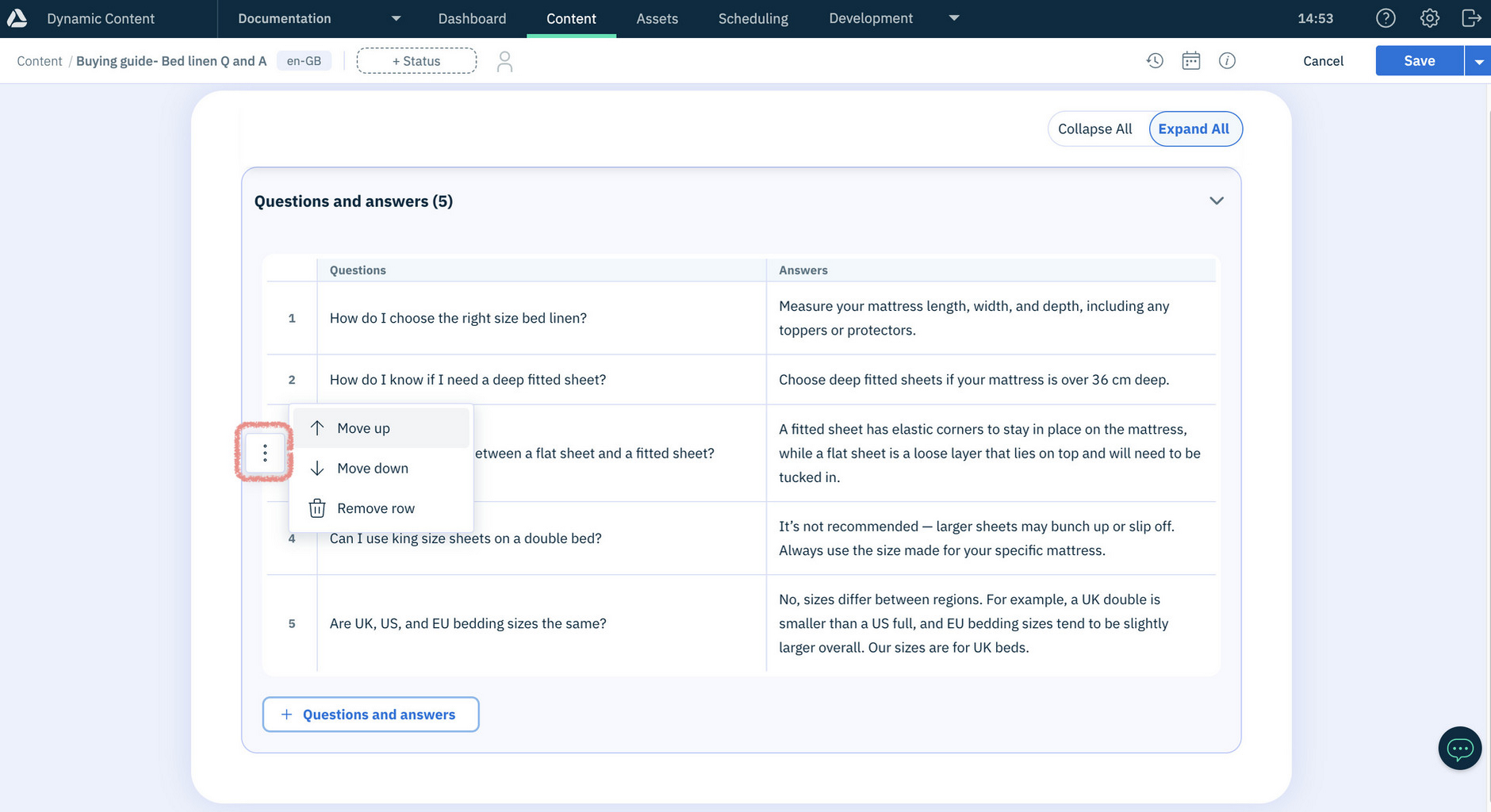Screen dimensions: 1491x812
Task: Choose Move up from row menu
Action: 364,428
